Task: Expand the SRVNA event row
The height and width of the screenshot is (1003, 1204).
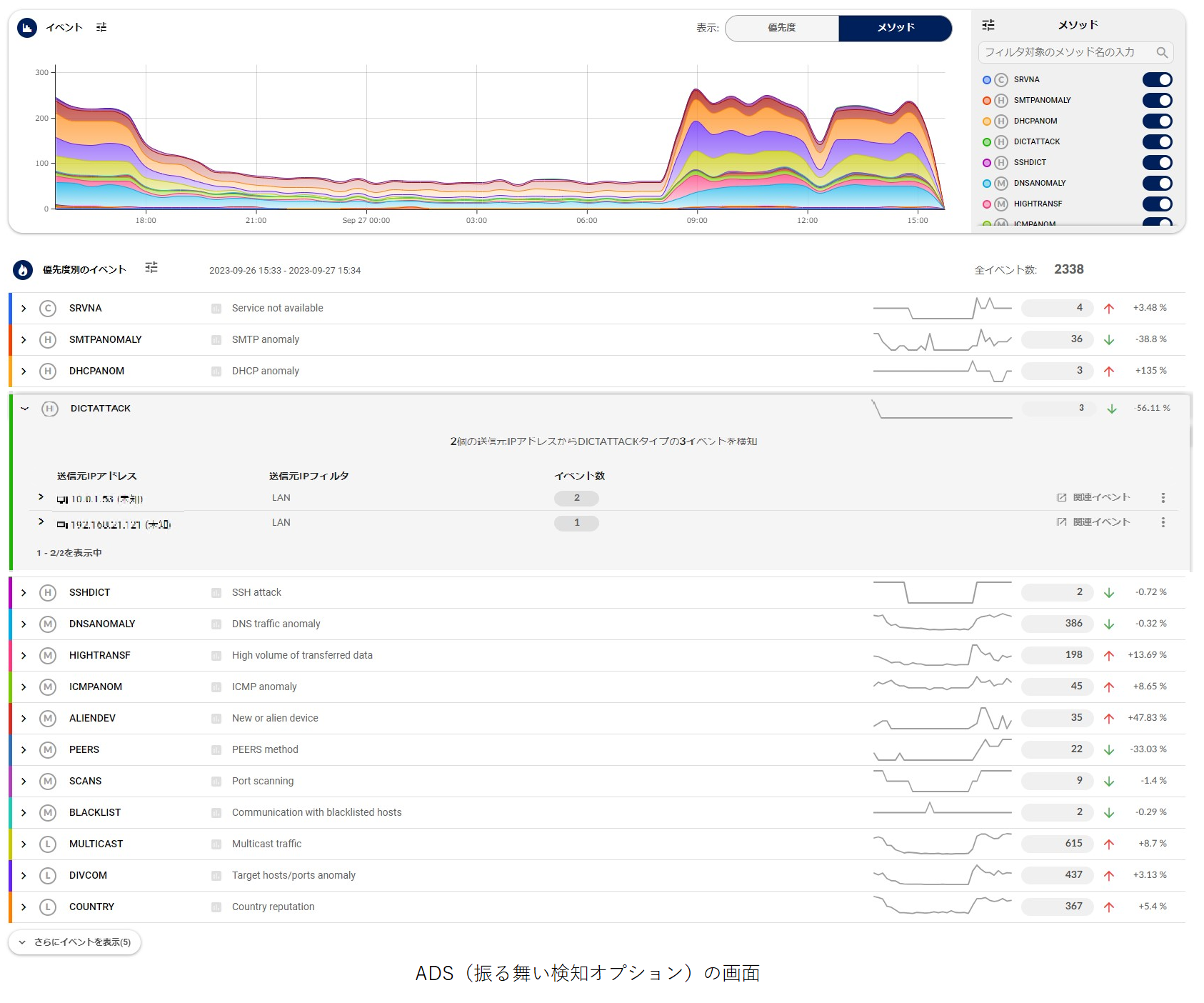Action: [24, 309]
